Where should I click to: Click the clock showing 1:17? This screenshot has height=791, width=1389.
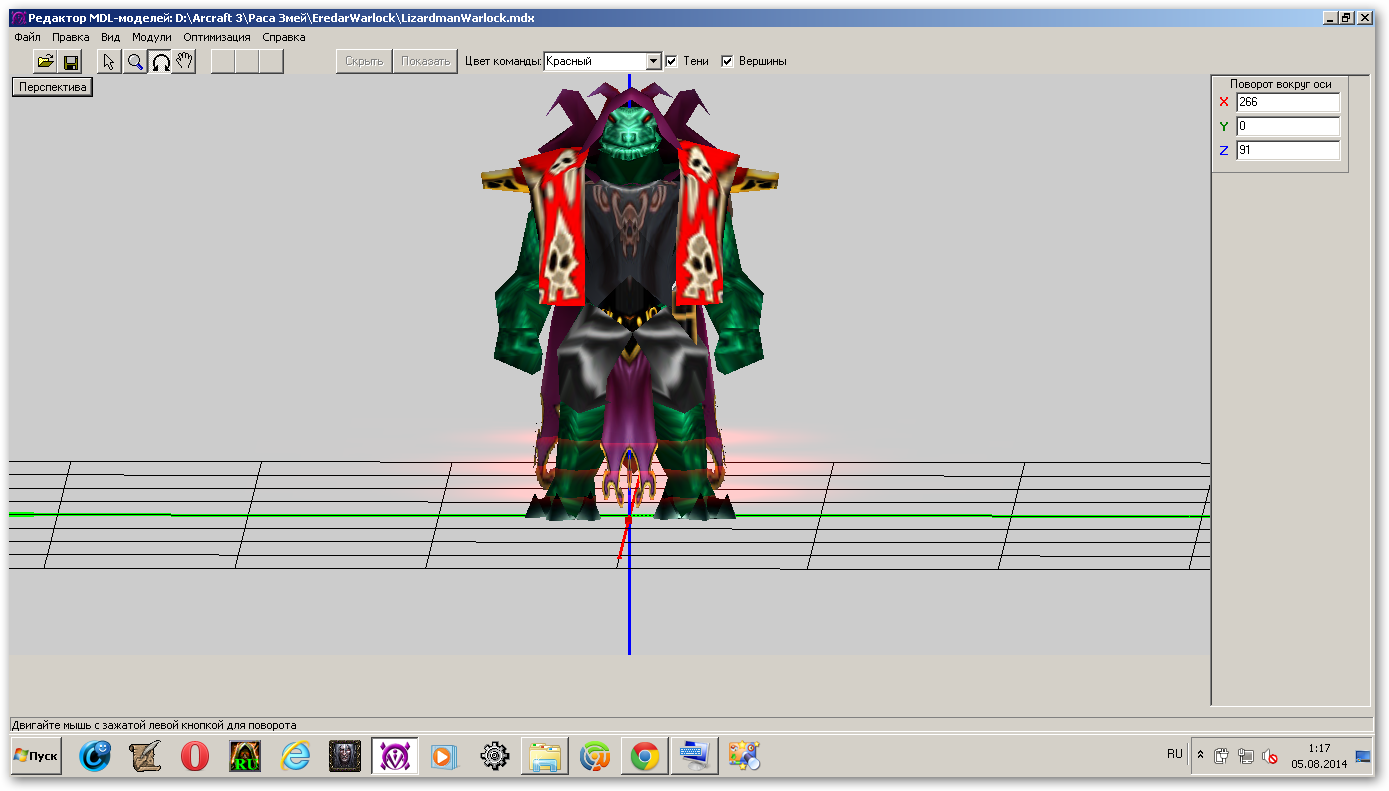point(1319,748)
